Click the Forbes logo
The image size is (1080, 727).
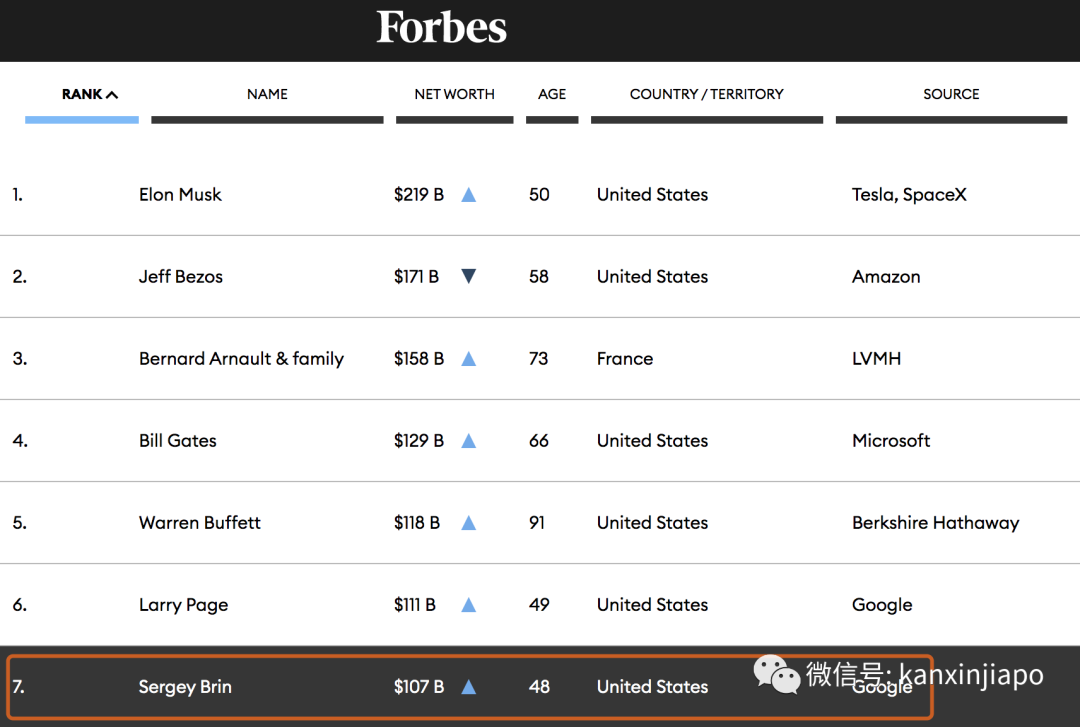tap(441, 28)
